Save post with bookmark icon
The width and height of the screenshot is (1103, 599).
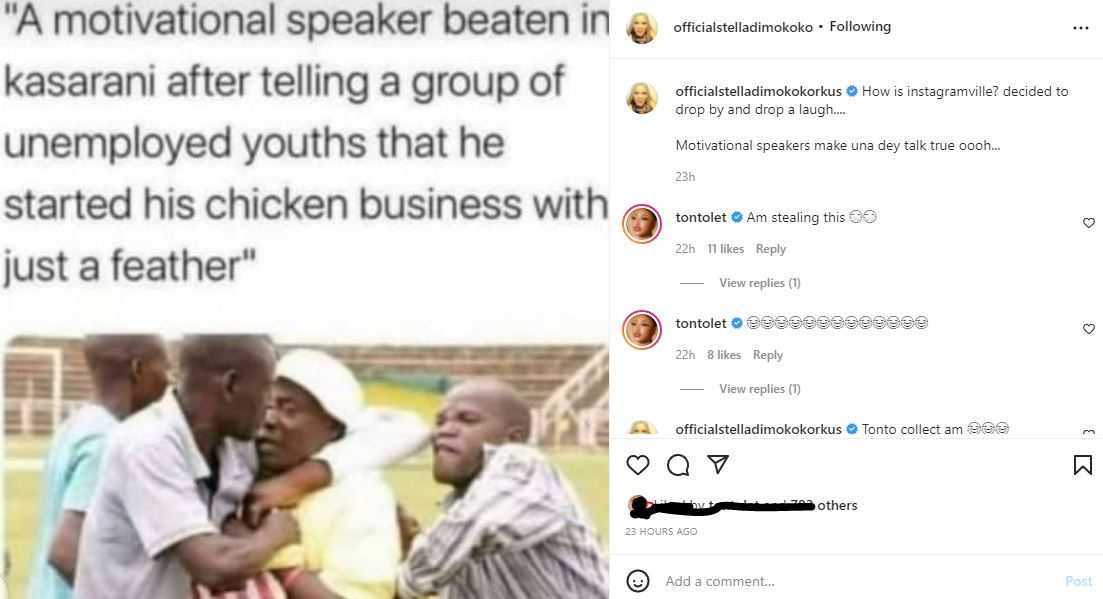tap(1083, 465)
